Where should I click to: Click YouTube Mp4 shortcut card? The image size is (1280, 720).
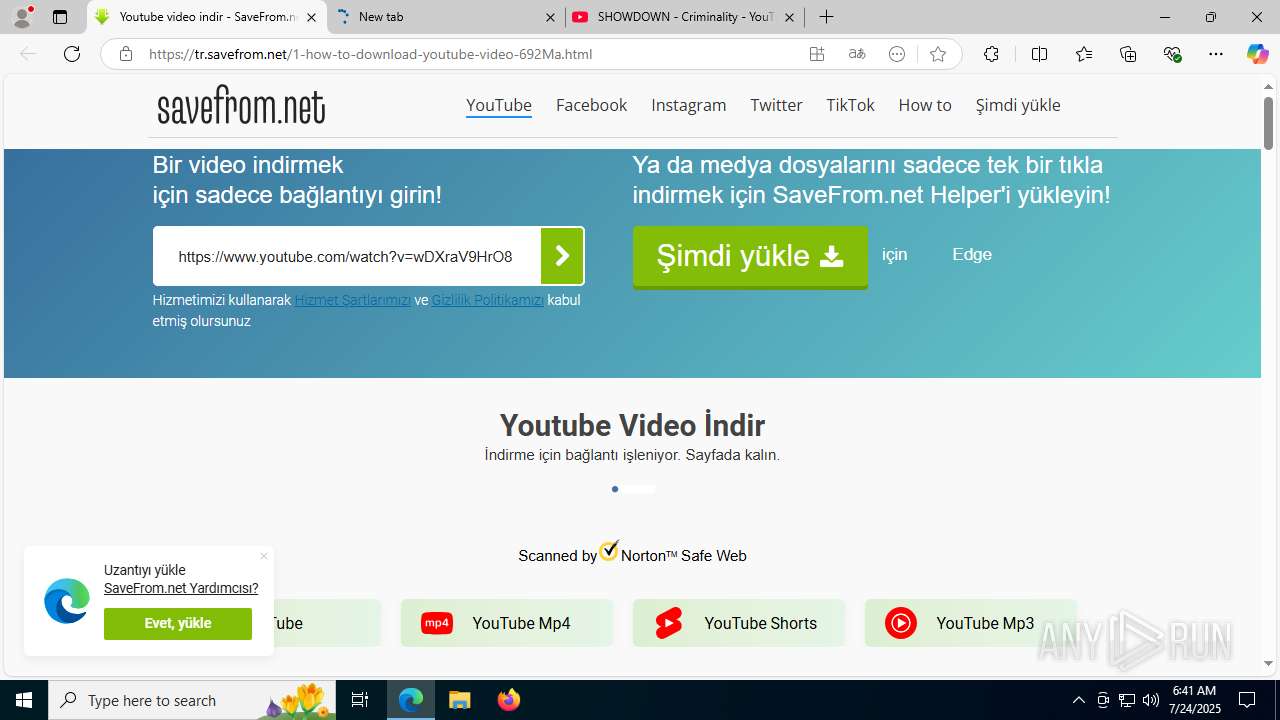(x=506, y=623)
